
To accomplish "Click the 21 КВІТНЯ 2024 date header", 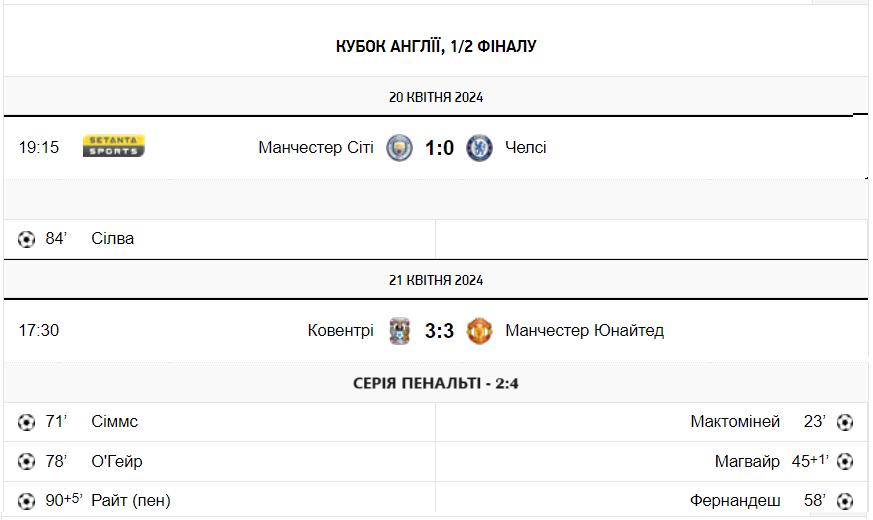I will tap(436, 281).
